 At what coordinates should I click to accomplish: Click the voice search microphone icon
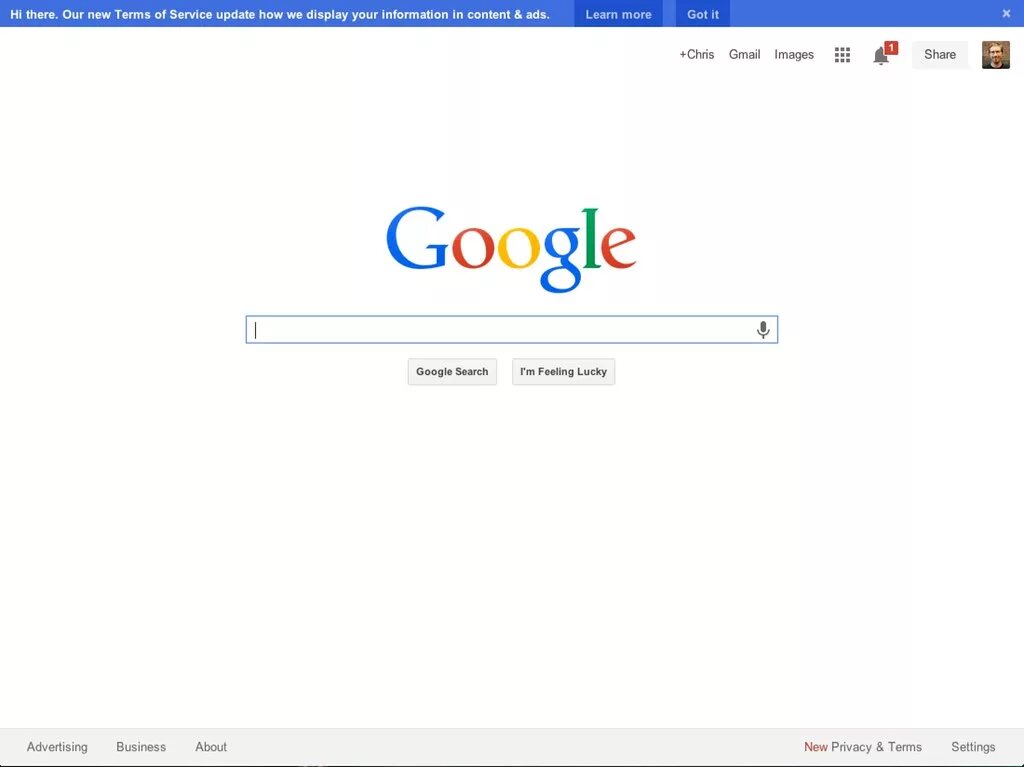763,330
